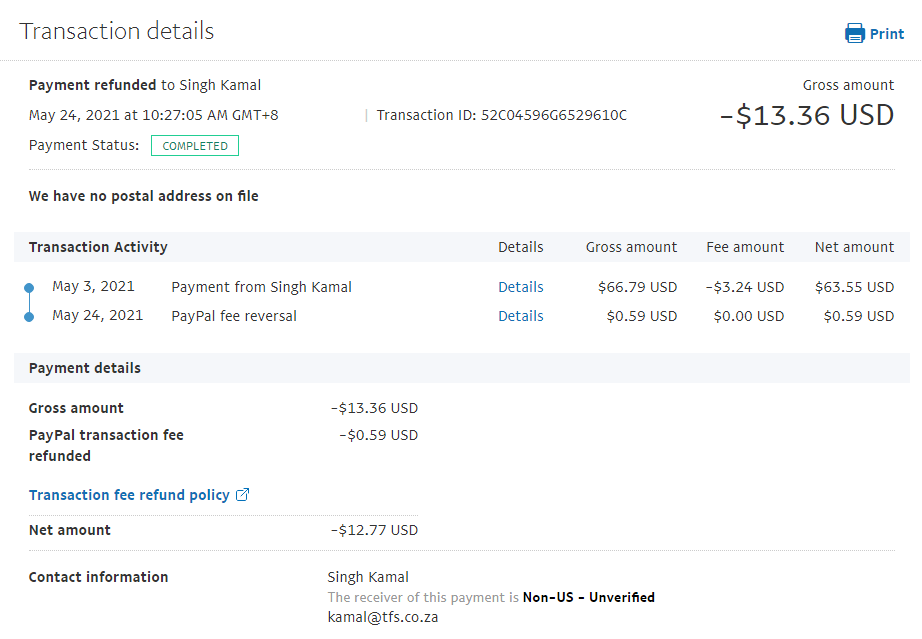The width and height of the screenshot is (922, 639).
Task: Click the Payment from Singh Kamal row label
Action: 261,287
